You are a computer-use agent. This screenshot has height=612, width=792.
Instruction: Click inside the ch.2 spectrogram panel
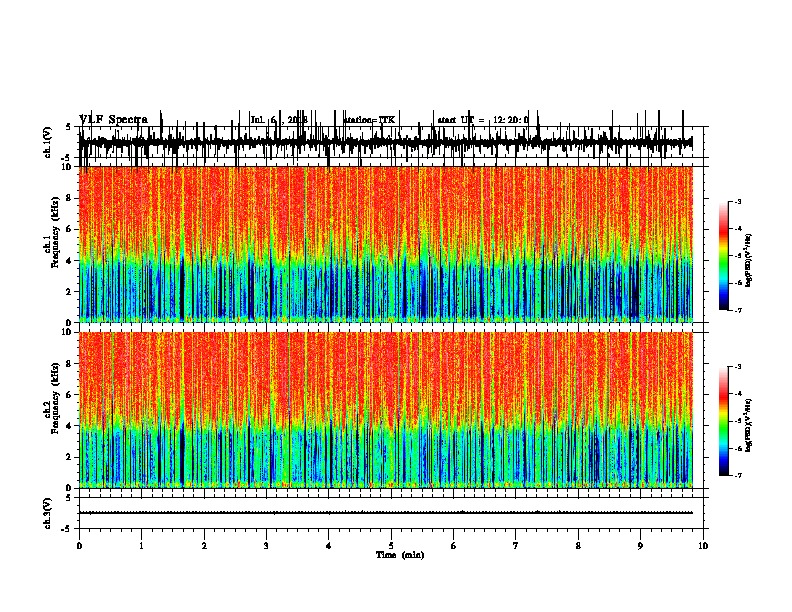(x=385, y=410)
